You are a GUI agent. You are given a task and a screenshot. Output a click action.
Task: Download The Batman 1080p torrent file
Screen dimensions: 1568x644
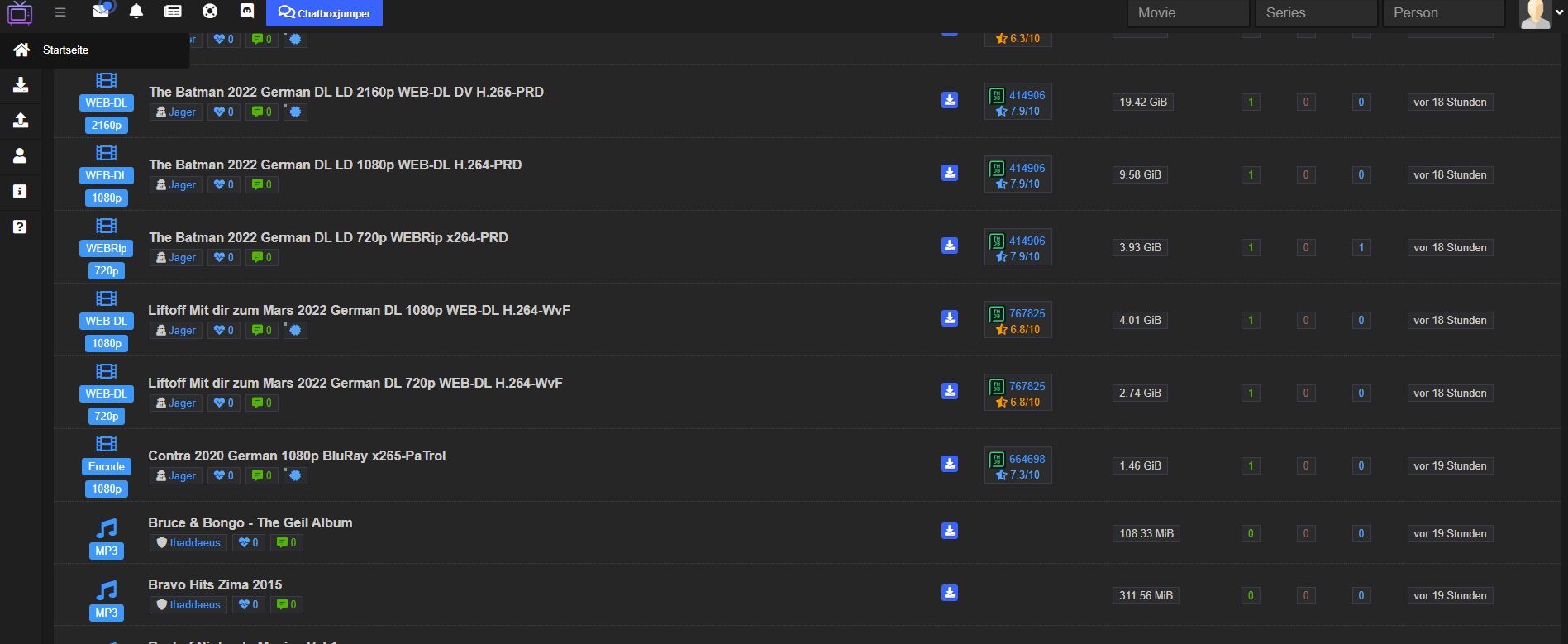click(x=950, y=173)
